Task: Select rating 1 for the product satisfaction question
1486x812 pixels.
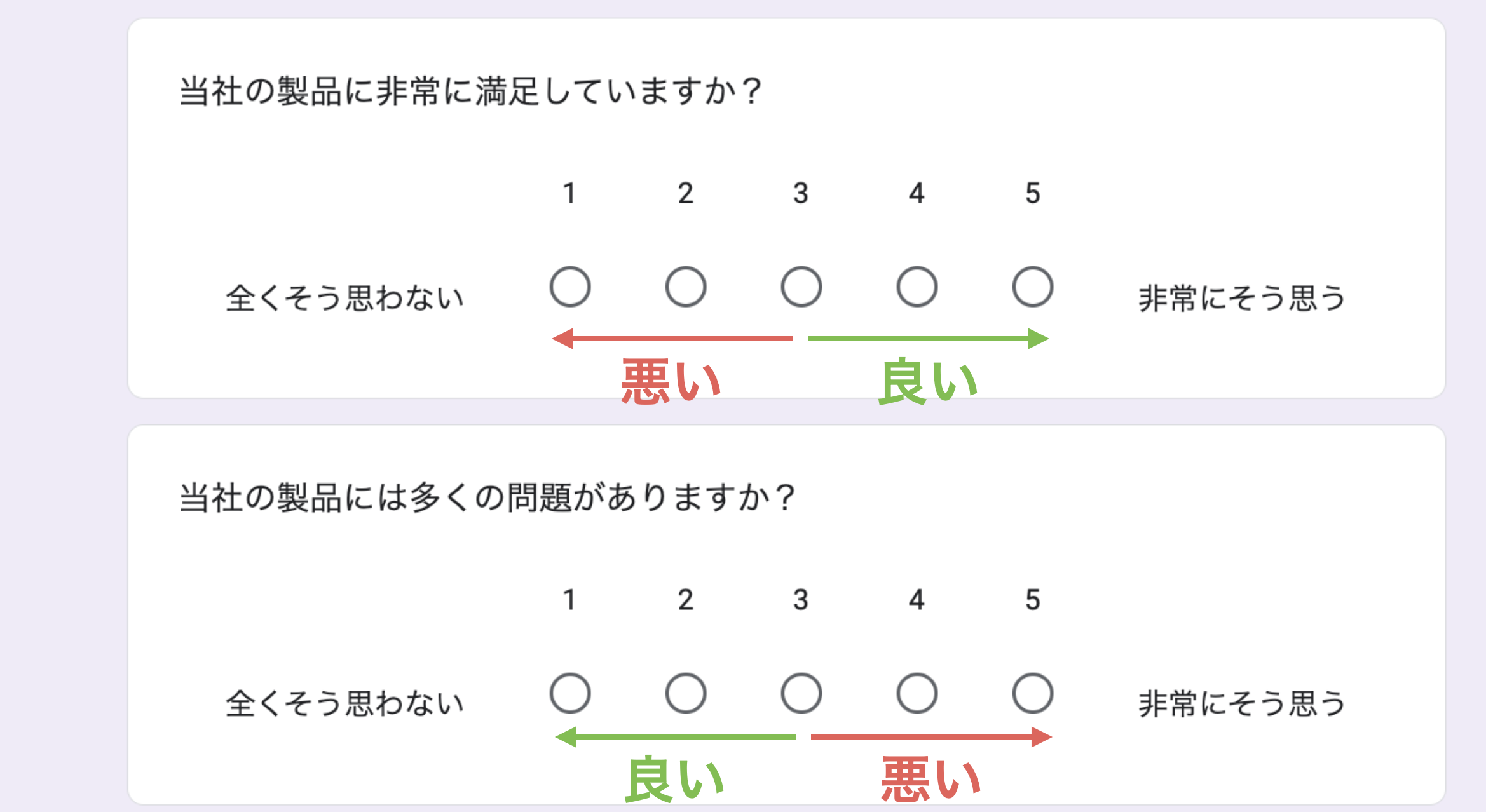Action: 570,287
